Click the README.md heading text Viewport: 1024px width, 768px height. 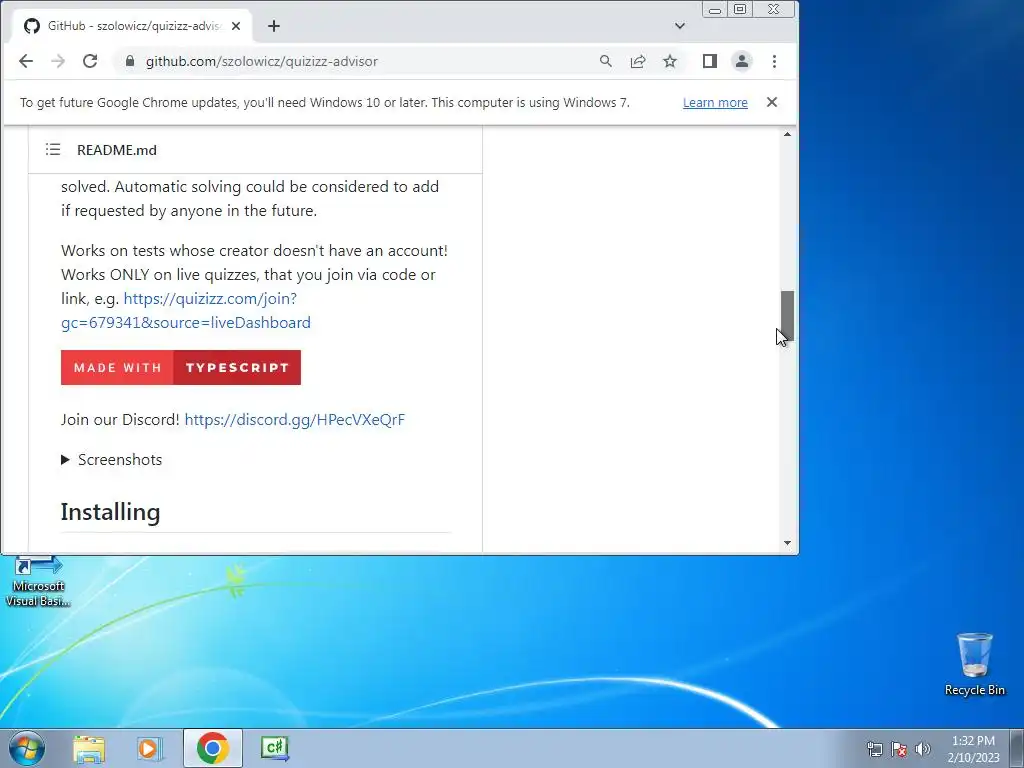point(117,150)
